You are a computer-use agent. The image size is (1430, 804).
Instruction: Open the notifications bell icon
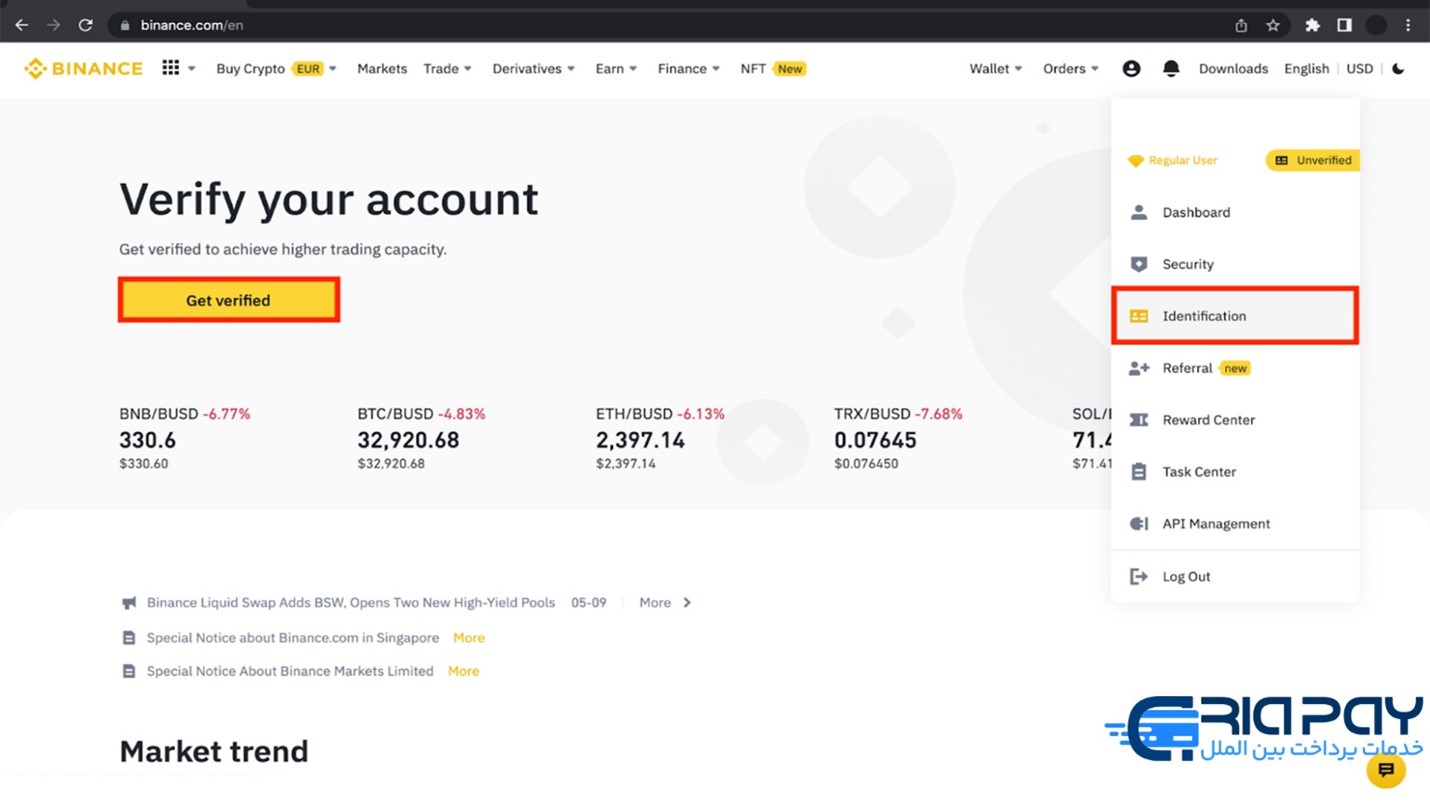[1171, 68]
